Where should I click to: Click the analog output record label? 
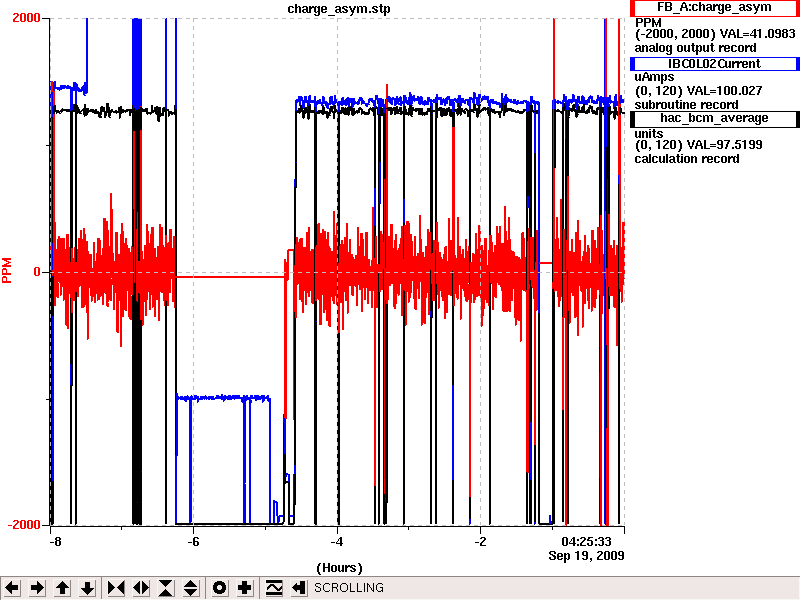(x=695, y=48)
